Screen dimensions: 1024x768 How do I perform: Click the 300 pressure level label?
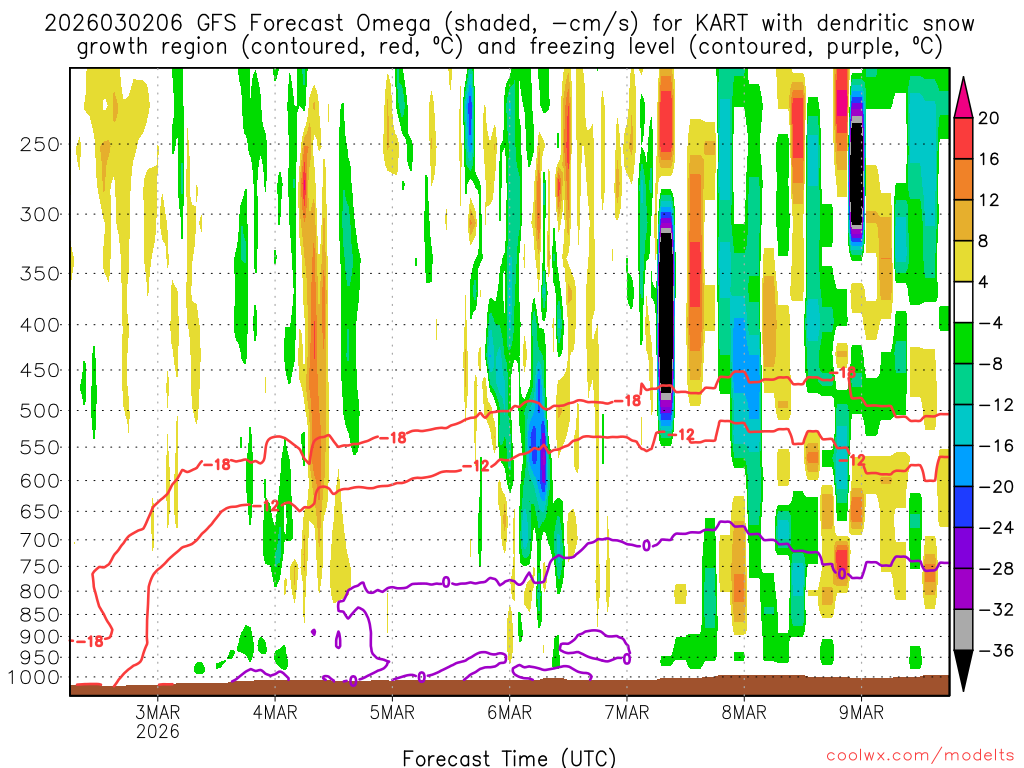tap(40, 214)
